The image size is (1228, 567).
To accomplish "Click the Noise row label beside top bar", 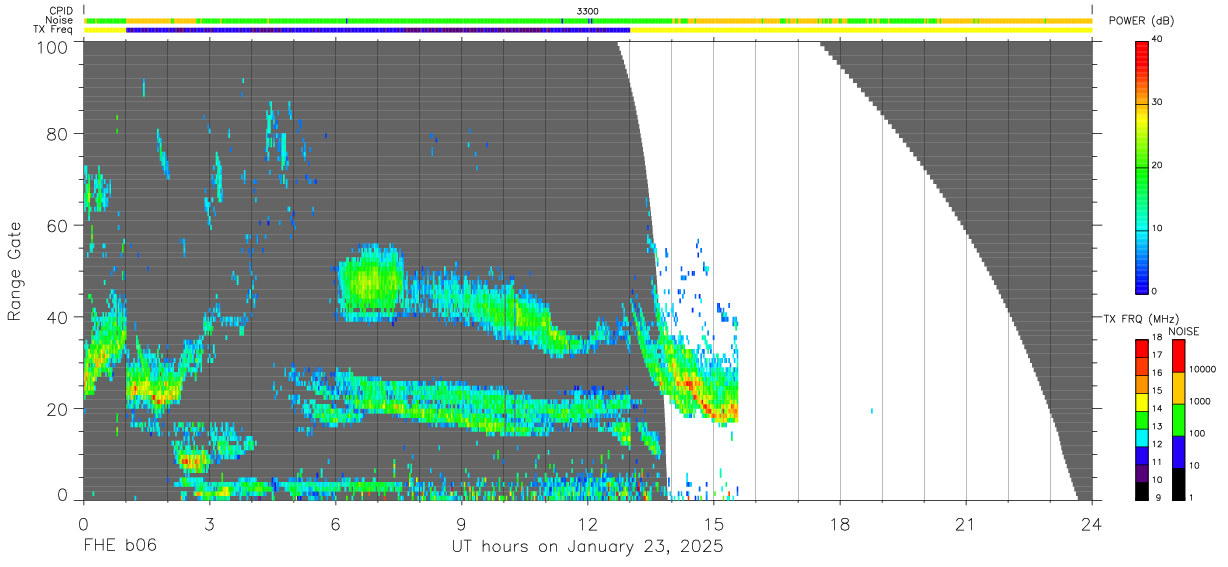I will [60, 20].
